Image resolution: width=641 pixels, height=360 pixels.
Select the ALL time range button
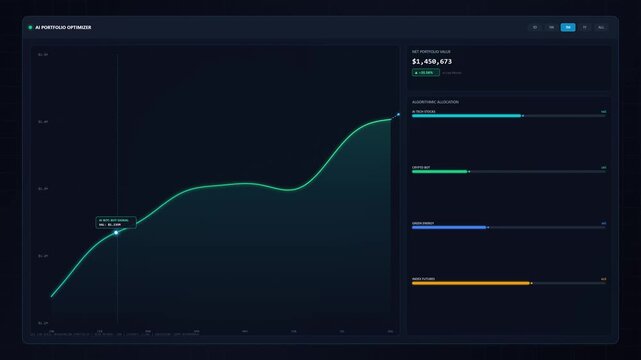click(601, 27)
